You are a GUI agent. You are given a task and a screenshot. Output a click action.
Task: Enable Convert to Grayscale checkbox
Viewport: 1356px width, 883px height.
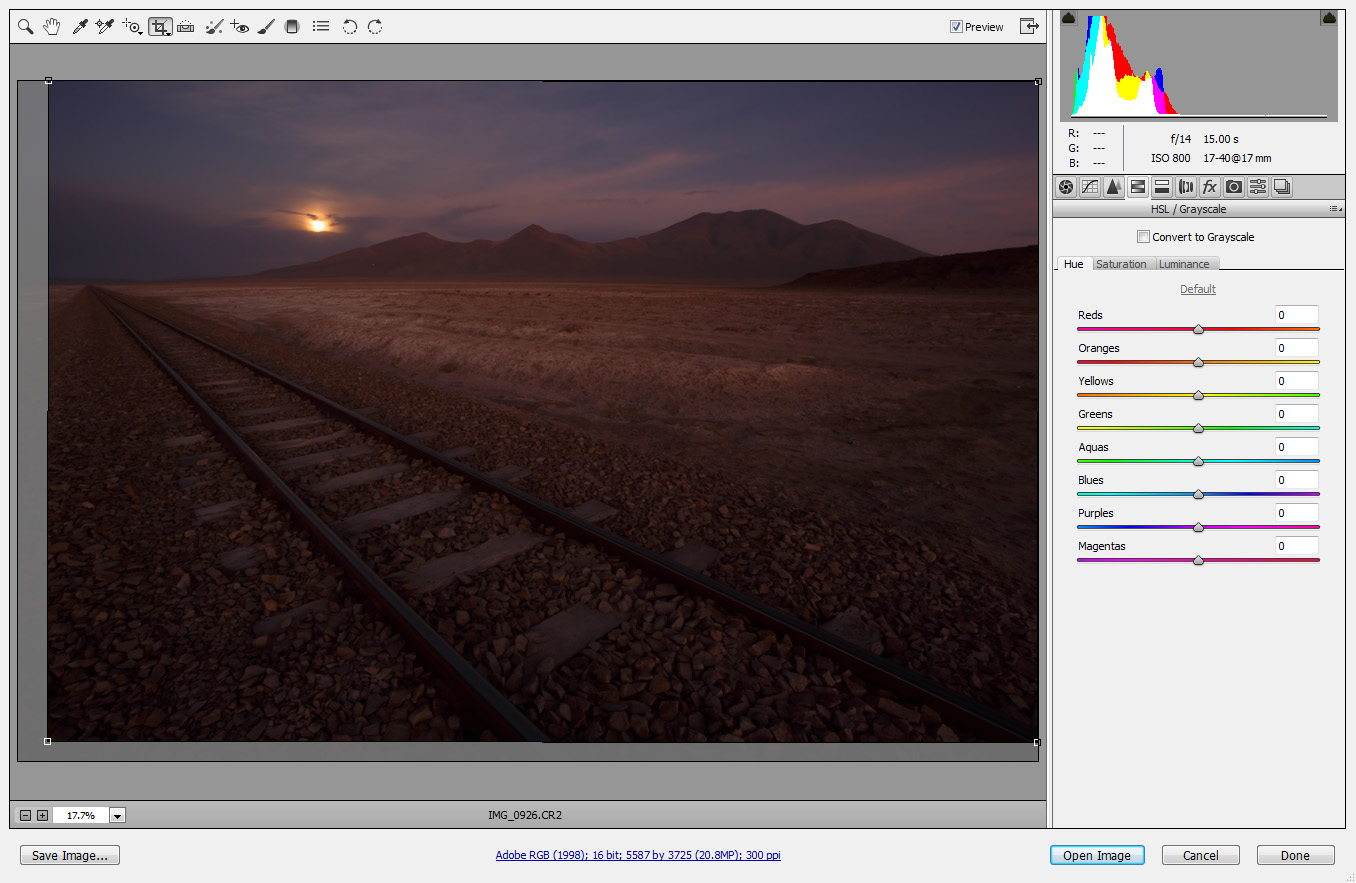[x=1143, y=237]
